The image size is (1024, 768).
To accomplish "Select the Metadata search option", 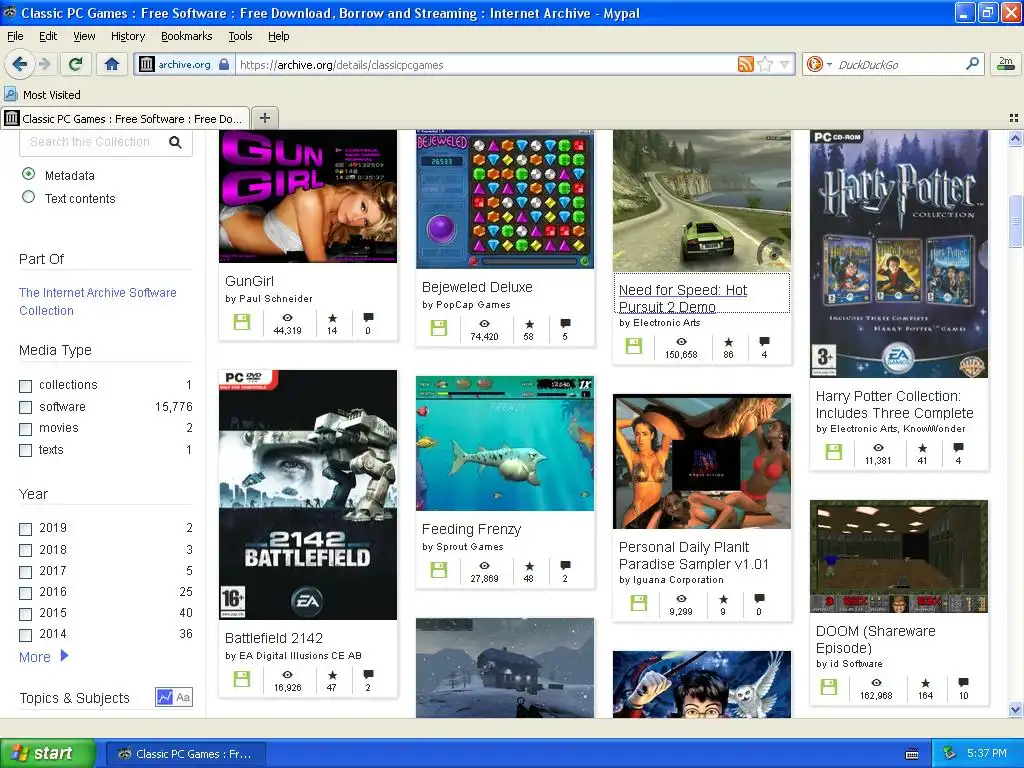I will 28,174.
